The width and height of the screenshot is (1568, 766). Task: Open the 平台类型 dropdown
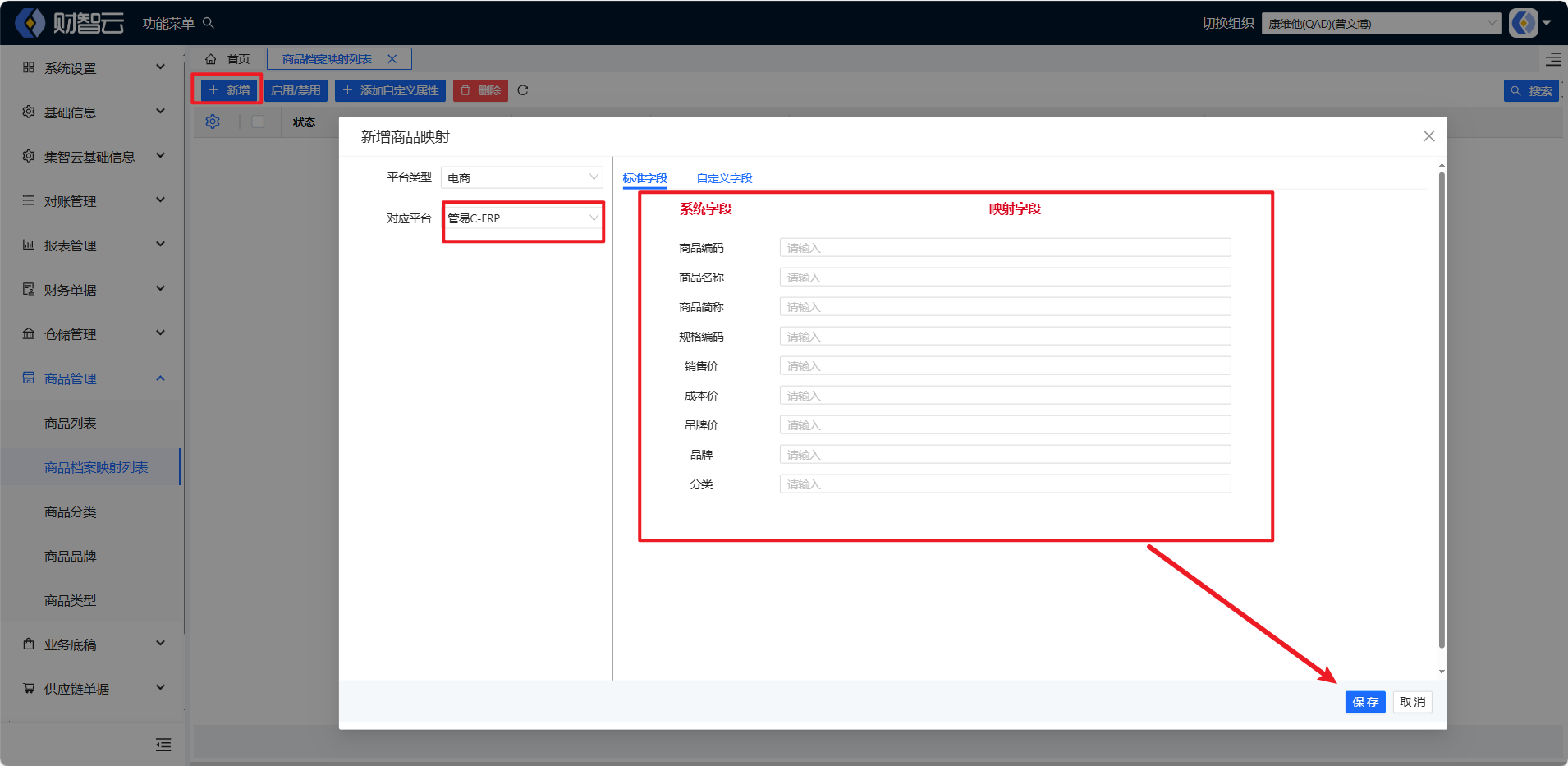point(522,177)
